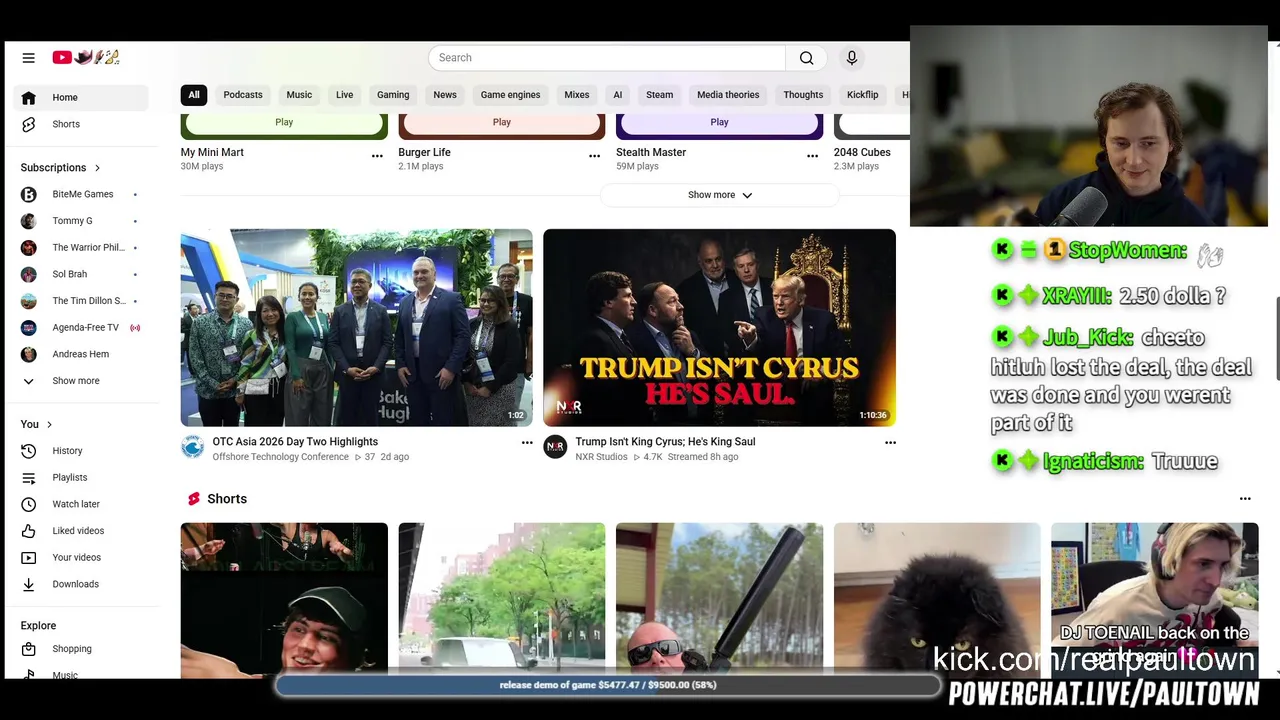Click the search magnifier button
Viewport: 1280px width, 720px height.
click(806, 58)
